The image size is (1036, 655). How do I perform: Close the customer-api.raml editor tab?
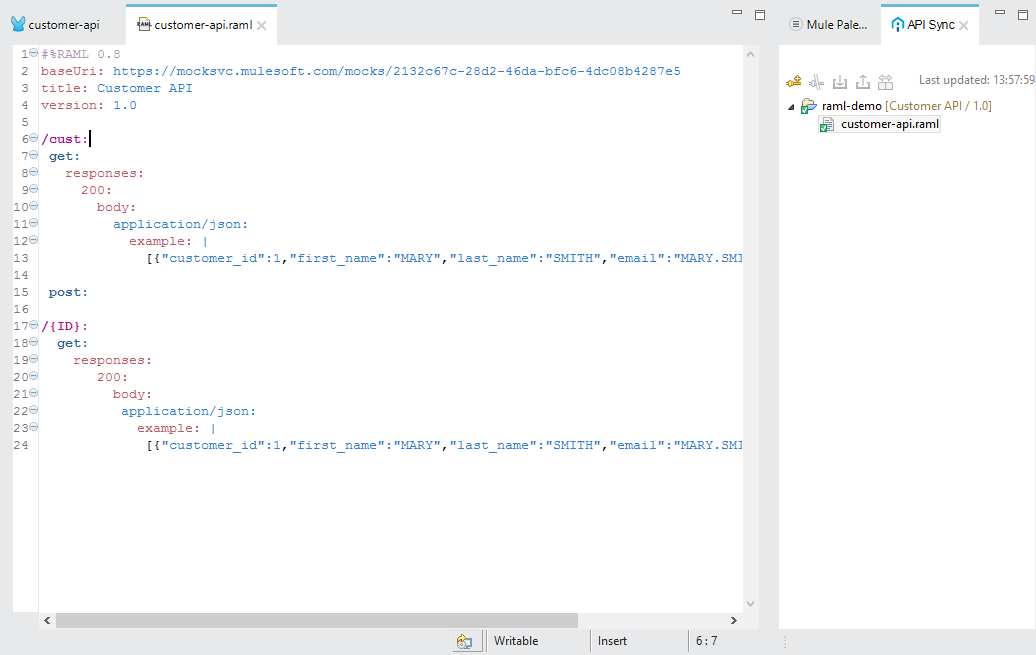[262, 26]
